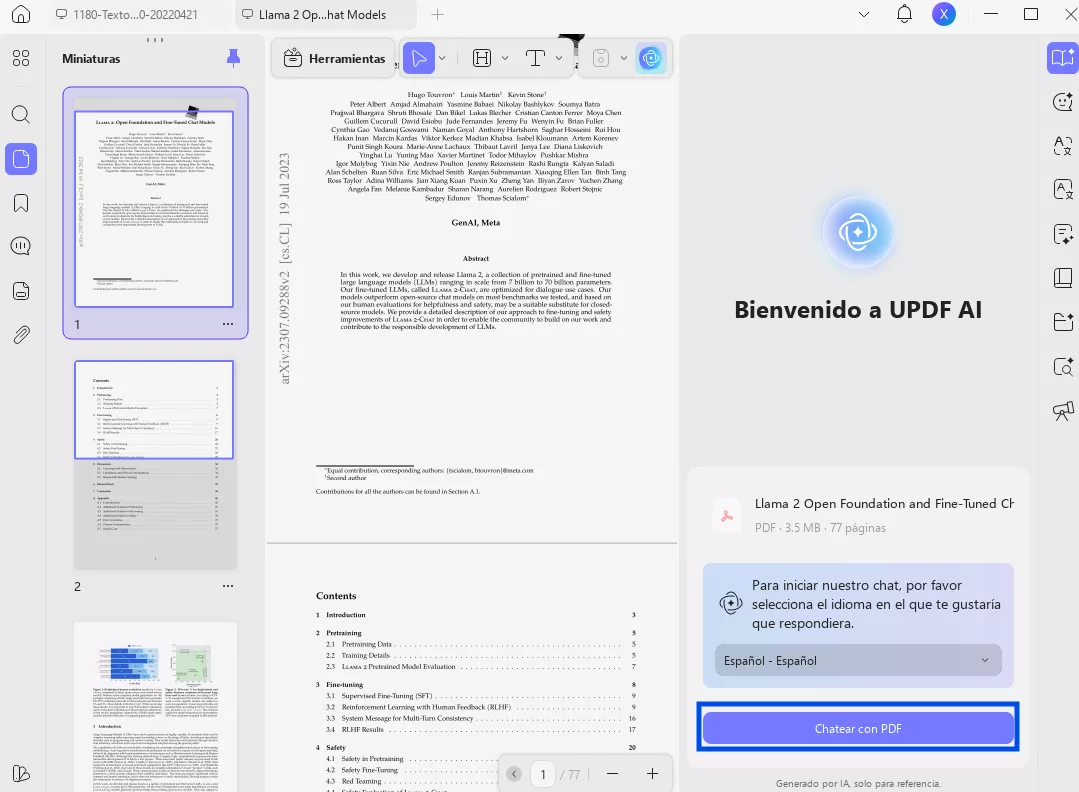Viewport: 1079px width, 792px height.
Task: Open the layers icon at the bottom of the left sidebar
Action: click(21, 773)
